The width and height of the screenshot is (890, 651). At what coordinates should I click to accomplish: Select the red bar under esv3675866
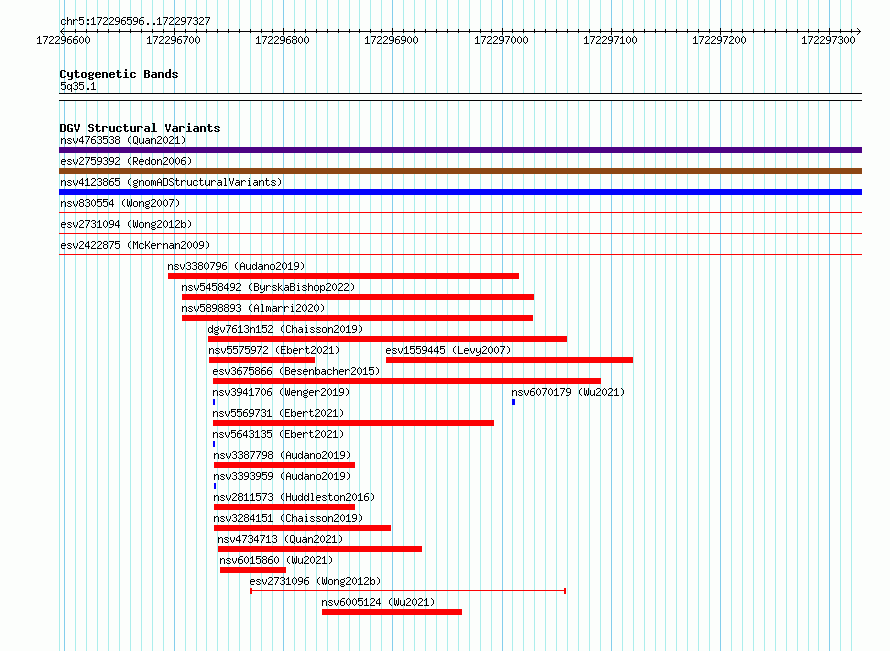(406, 381)
